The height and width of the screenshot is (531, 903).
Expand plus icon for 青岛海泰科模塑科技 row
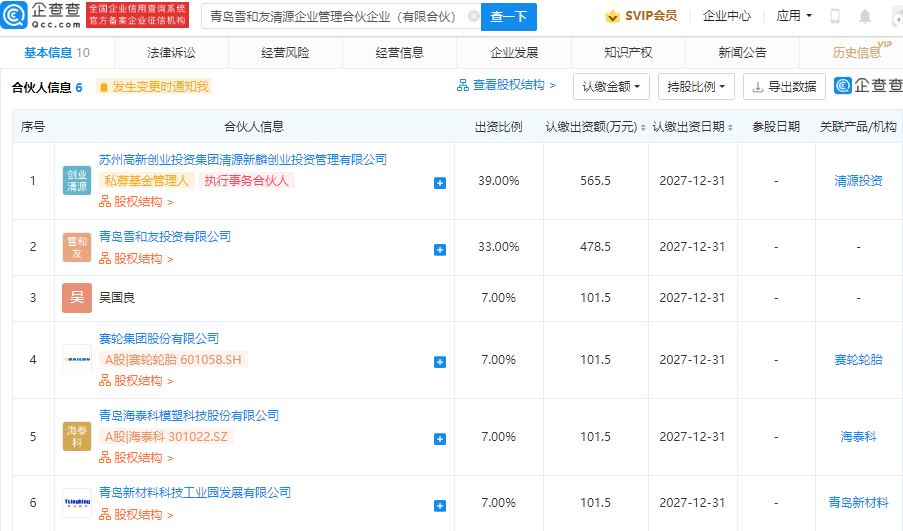point(440,439)
